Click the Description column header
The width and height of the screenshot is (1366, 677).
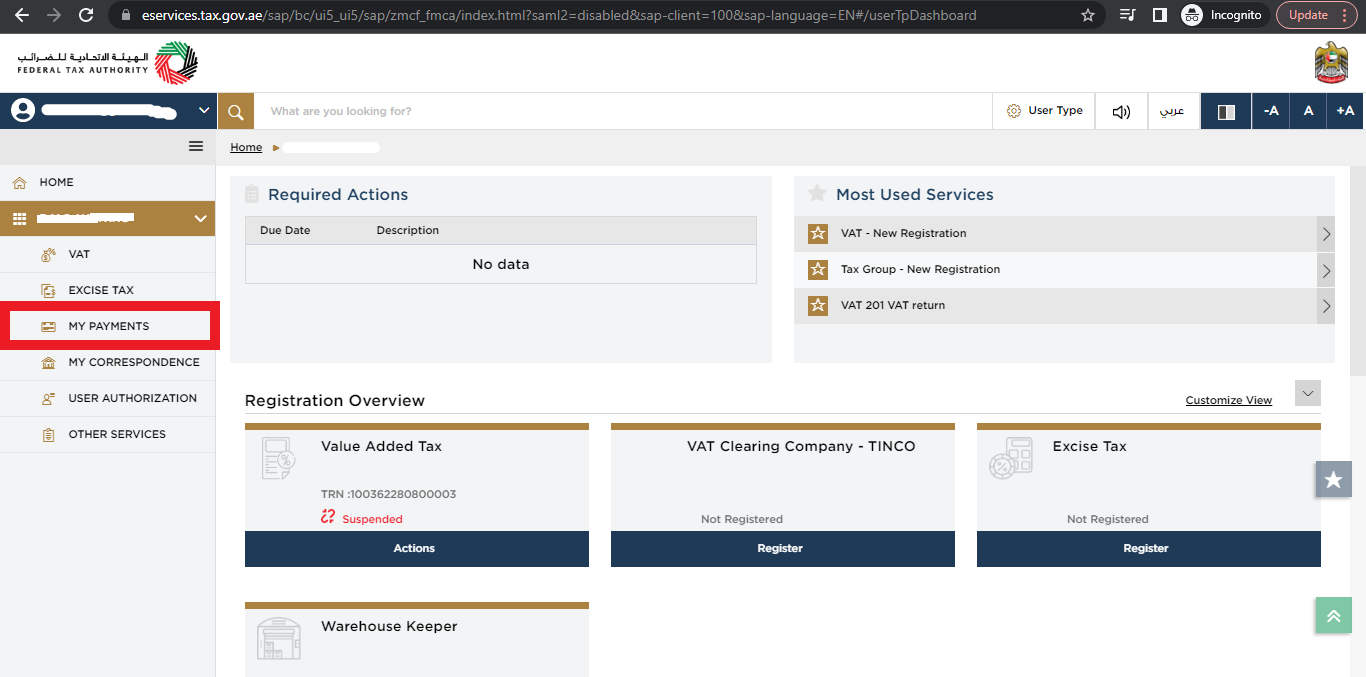pos(408,230)
